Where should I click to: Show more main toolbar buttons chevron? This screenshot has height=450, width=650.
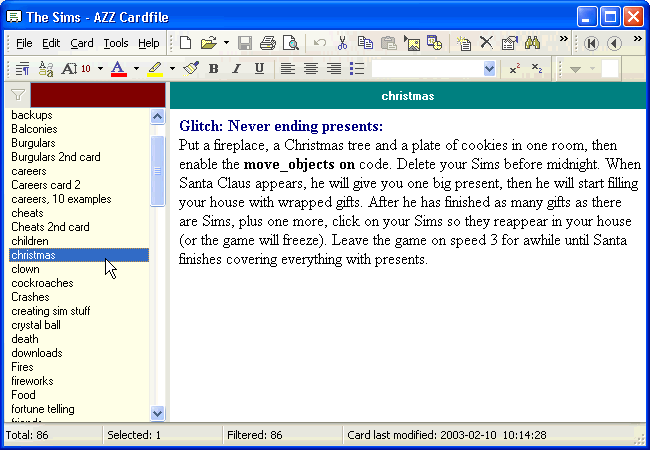coord(563,39)
